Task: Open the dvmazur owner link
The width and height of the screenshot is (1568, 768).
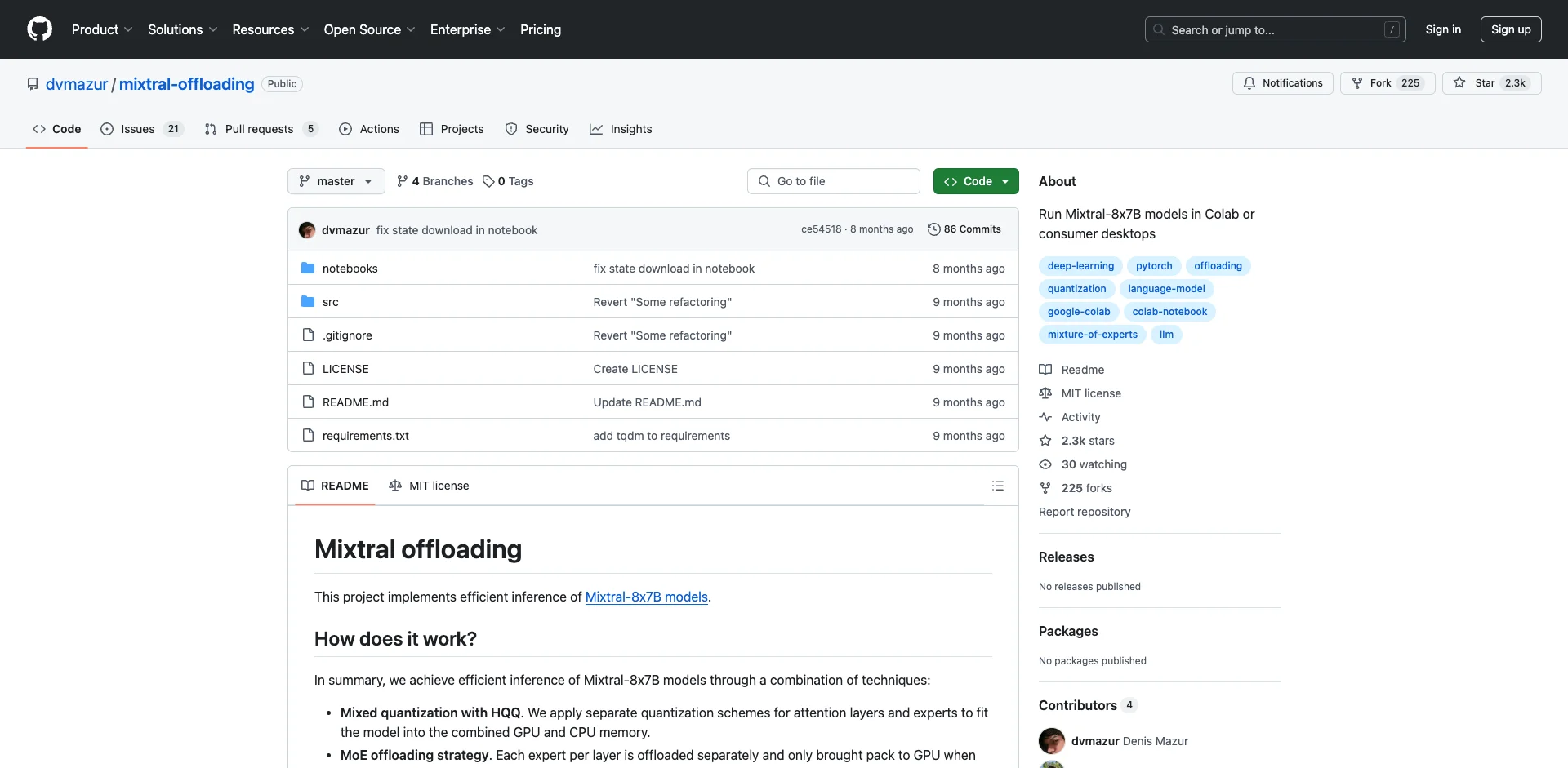Action: point(77,84)
